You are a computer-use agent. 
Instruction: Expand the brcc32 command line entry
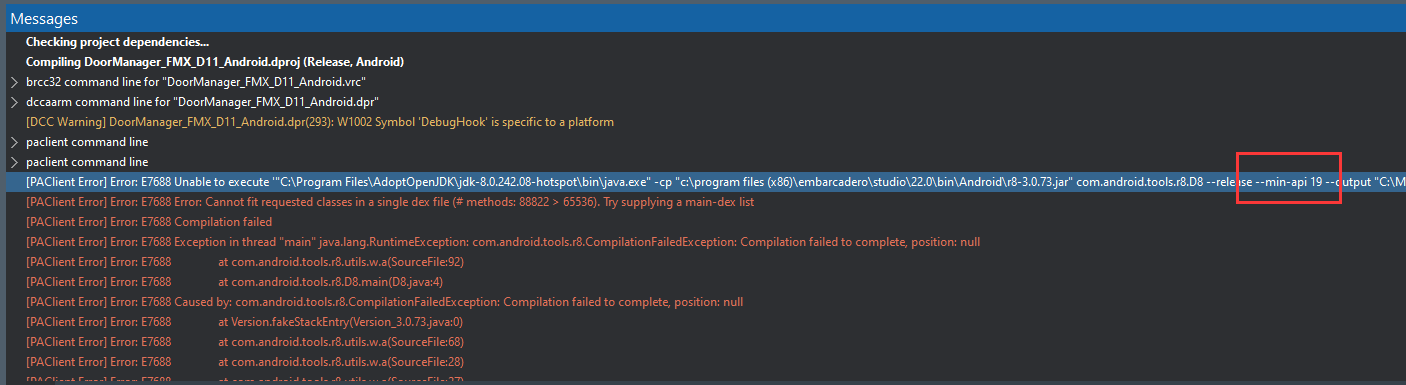tap(13, 82)
